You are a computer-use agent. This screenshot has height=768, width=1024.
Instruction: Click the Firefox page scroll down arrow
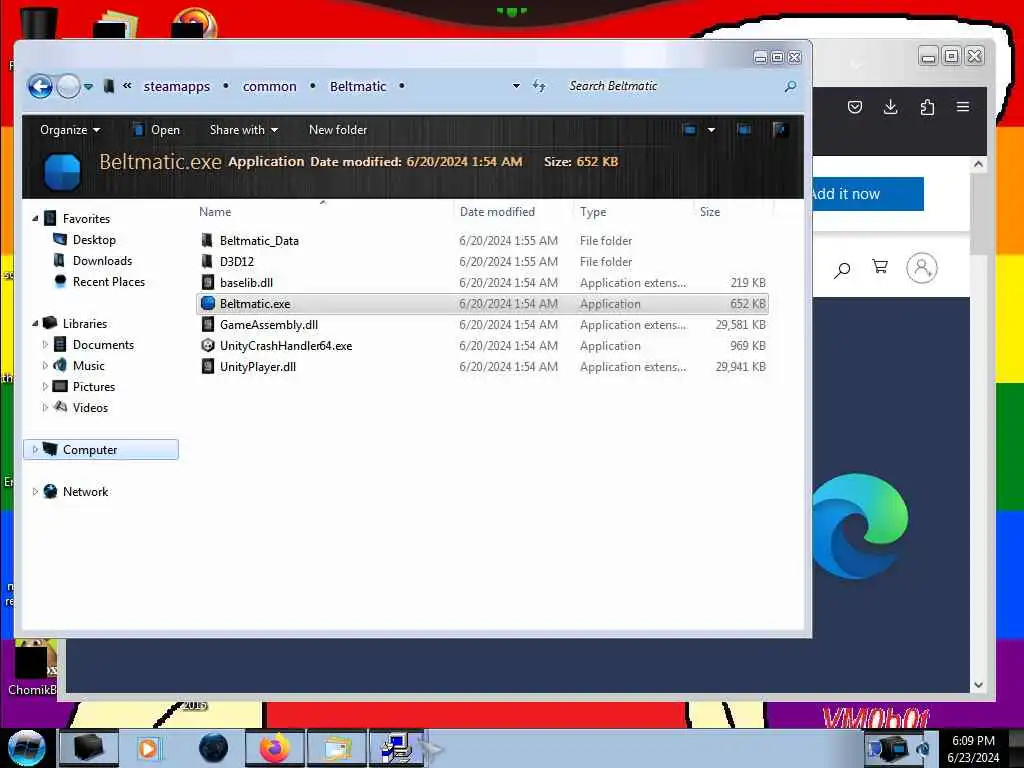click(x=978, y=685)
